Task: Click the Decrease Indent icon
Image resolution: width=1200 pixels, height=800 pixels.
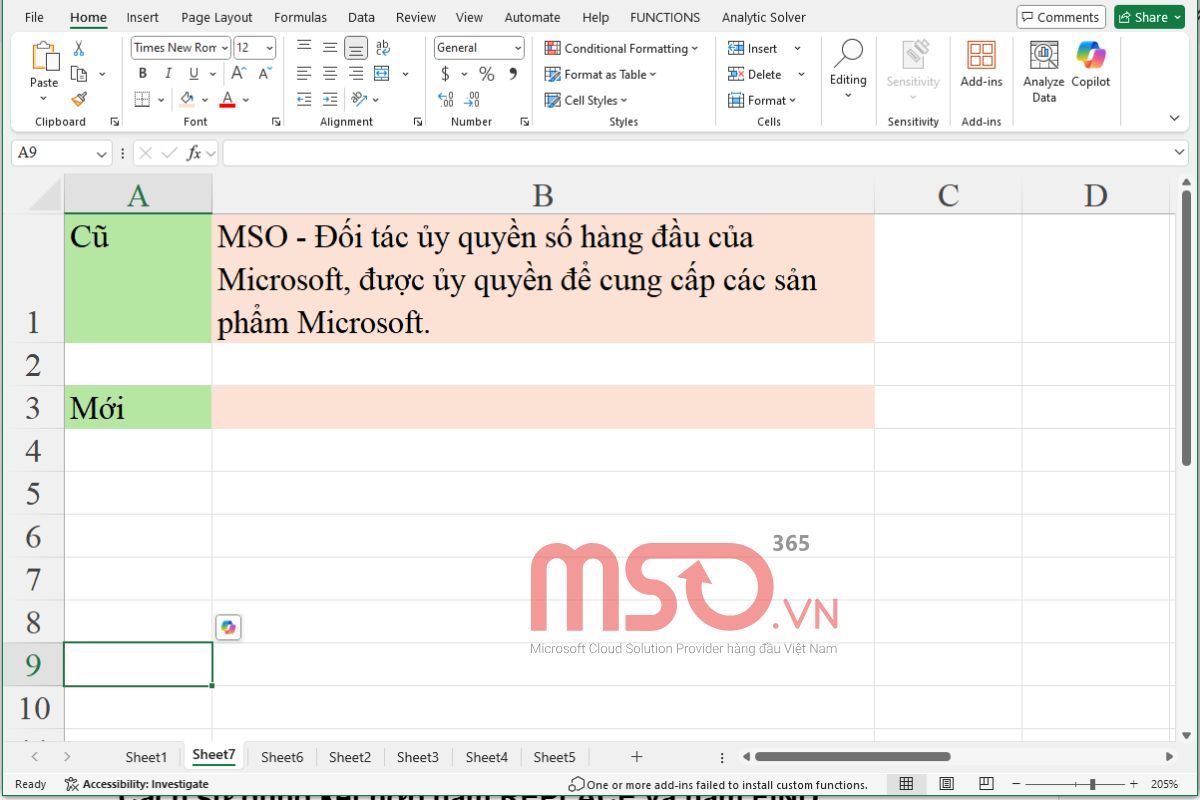Action: point(304,99)
